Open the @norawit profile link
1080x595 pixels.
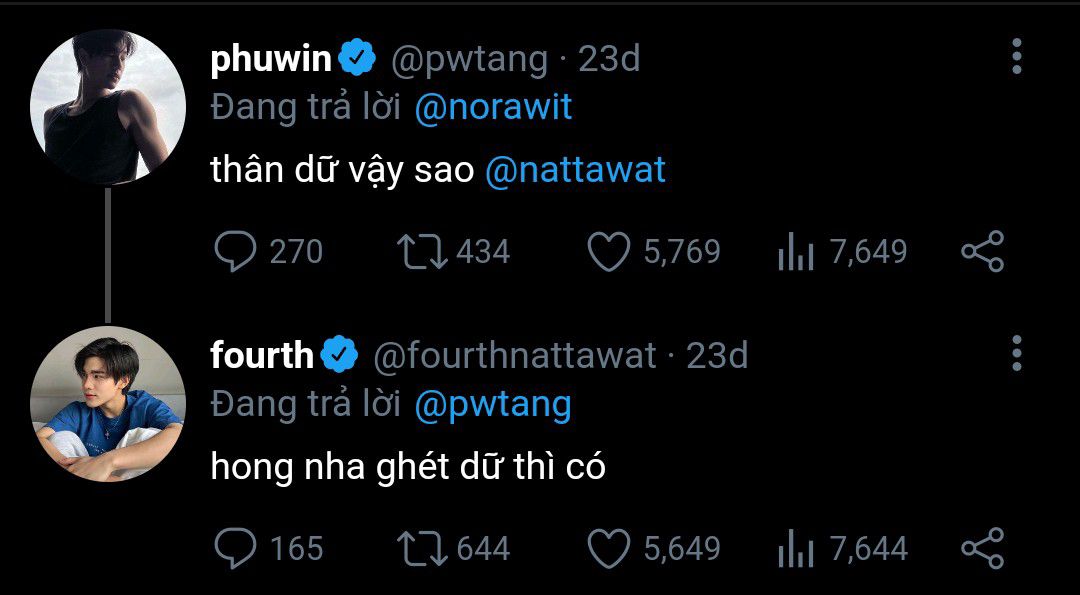(x=493, y=107)
